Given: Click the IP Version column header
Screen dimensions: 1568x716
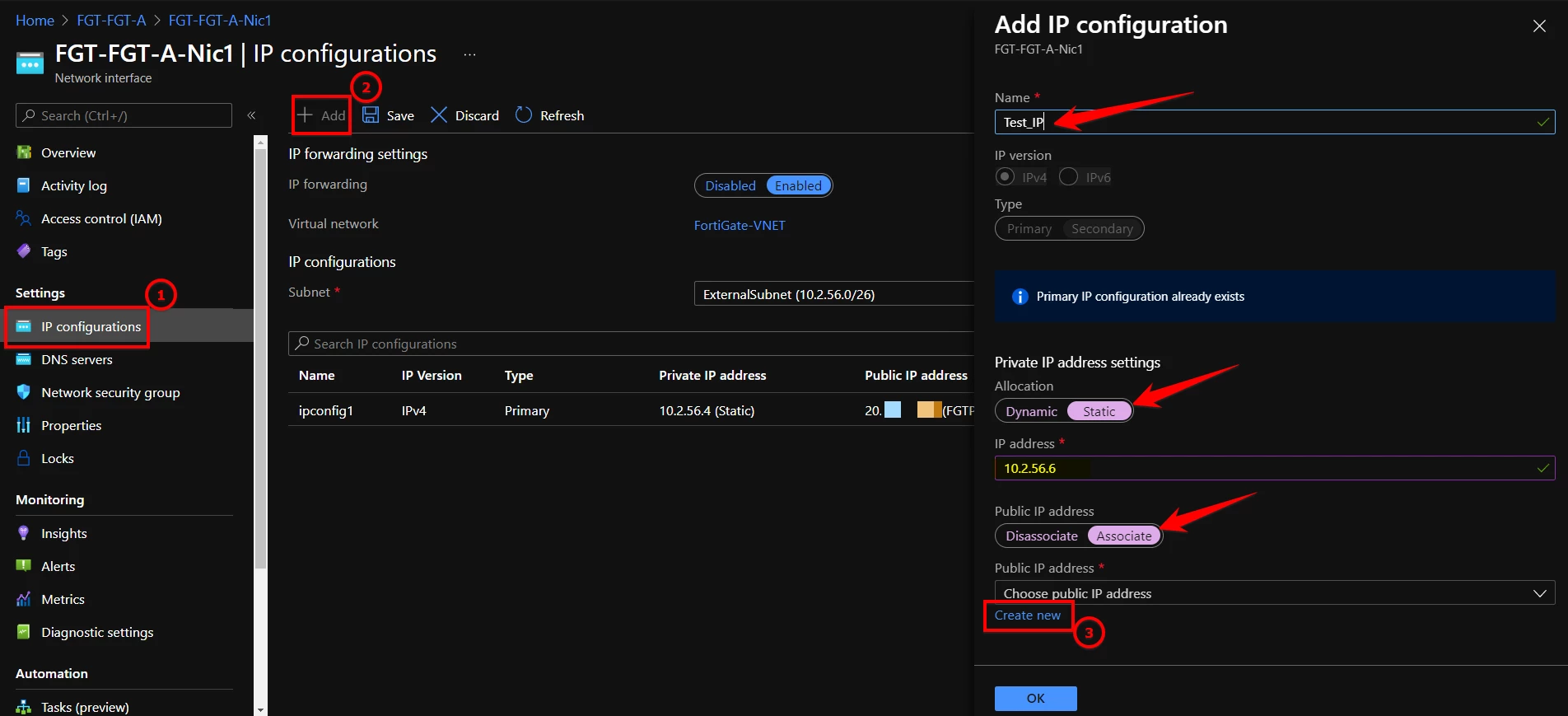Looking at the screenshot, I should (x=432, y=375).
